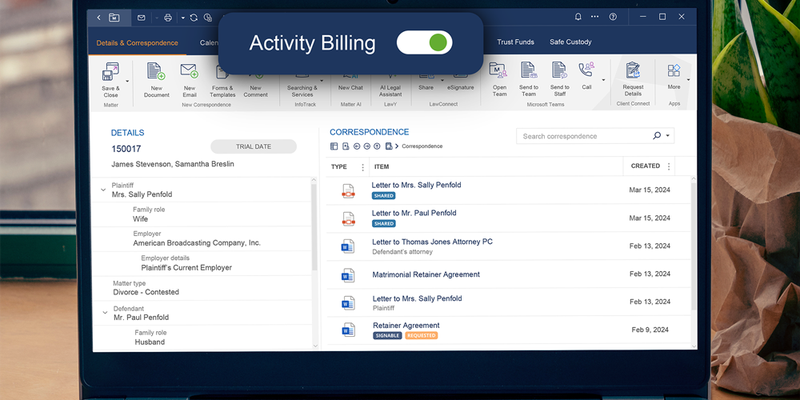
Task: Start a New Chat in Matter AI
Action: (x=351, y=84)
